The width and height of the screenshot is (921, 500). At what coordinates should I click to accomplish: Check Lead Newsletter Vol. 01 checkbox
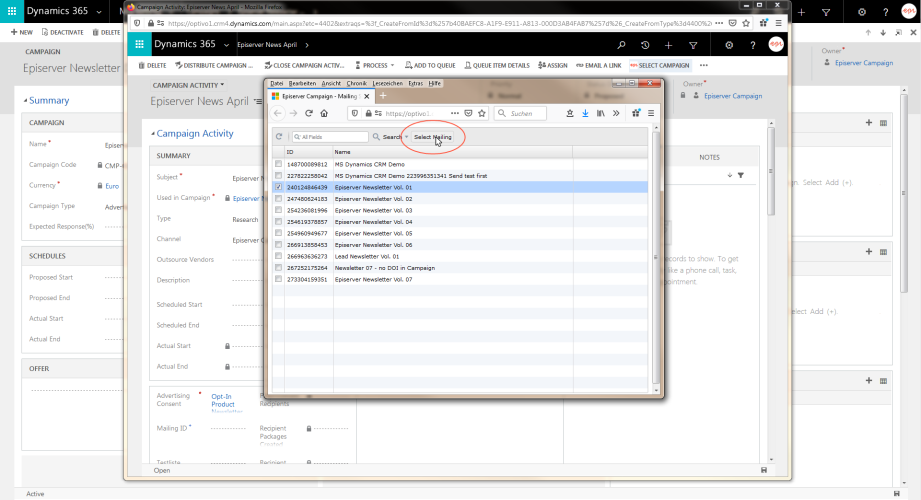point(278,256)
